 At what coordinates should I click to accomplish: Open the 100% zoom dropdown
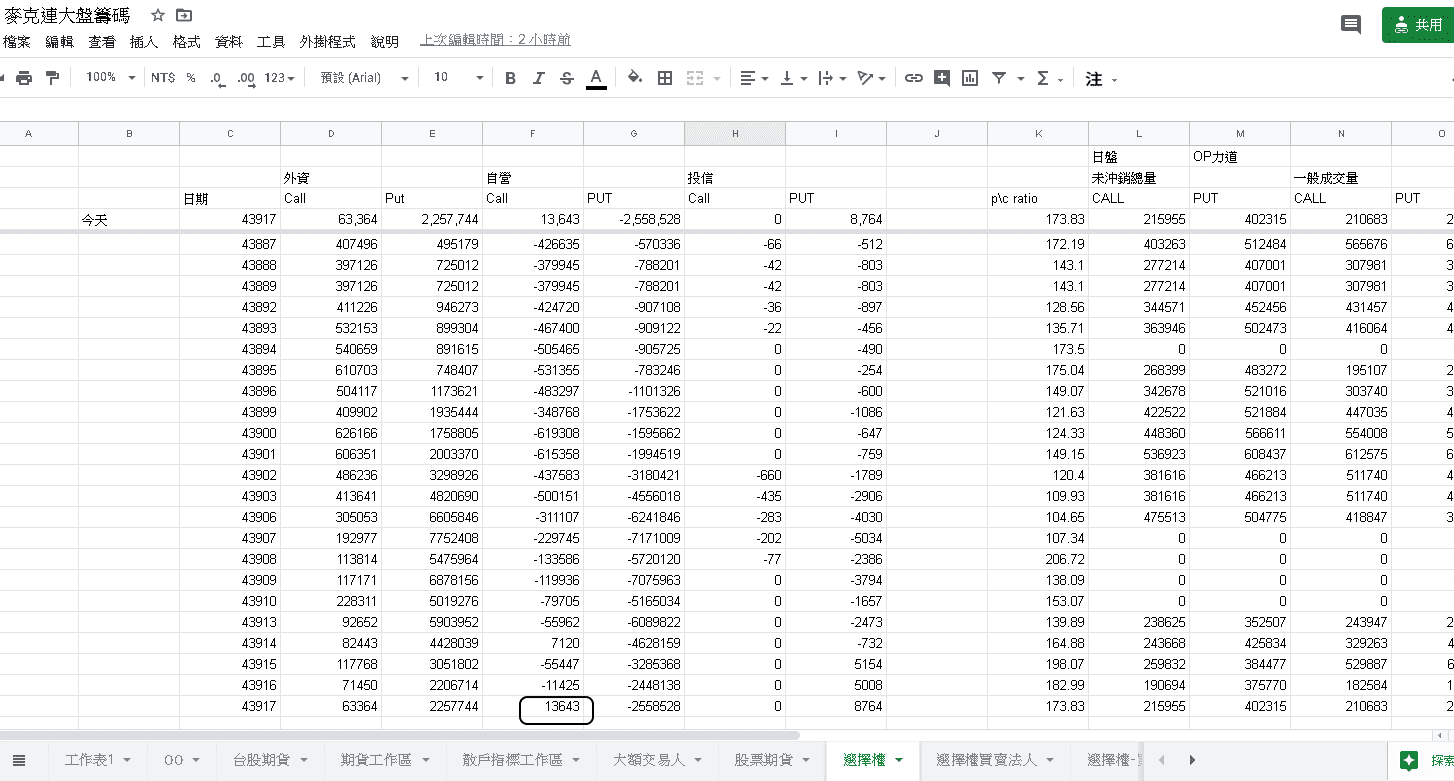[x=110, y=78]
